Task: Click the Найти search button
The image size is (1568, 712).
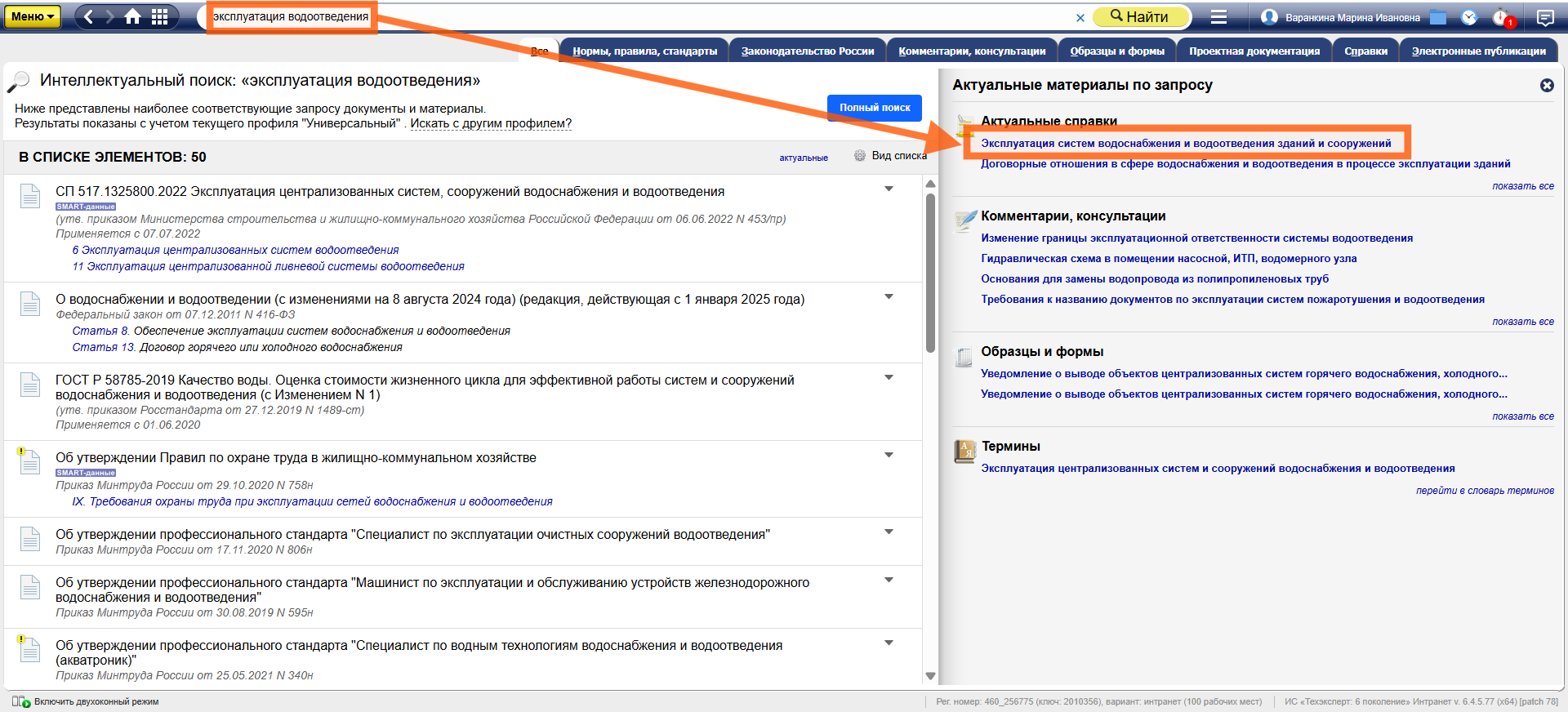Action: tap(1140, 16)
